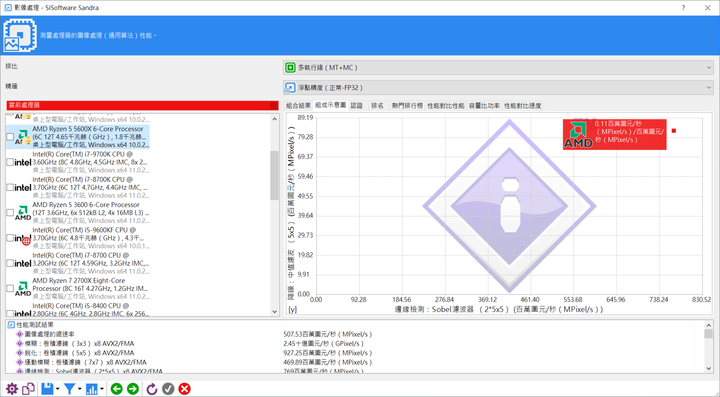720x397 pixels.
Task: Switch to the 排名 tab
Action: (377, 106)
